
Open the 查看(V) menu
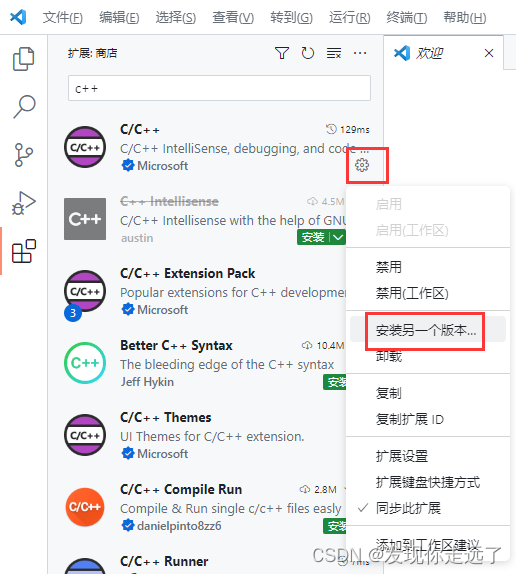click(233, 17)
